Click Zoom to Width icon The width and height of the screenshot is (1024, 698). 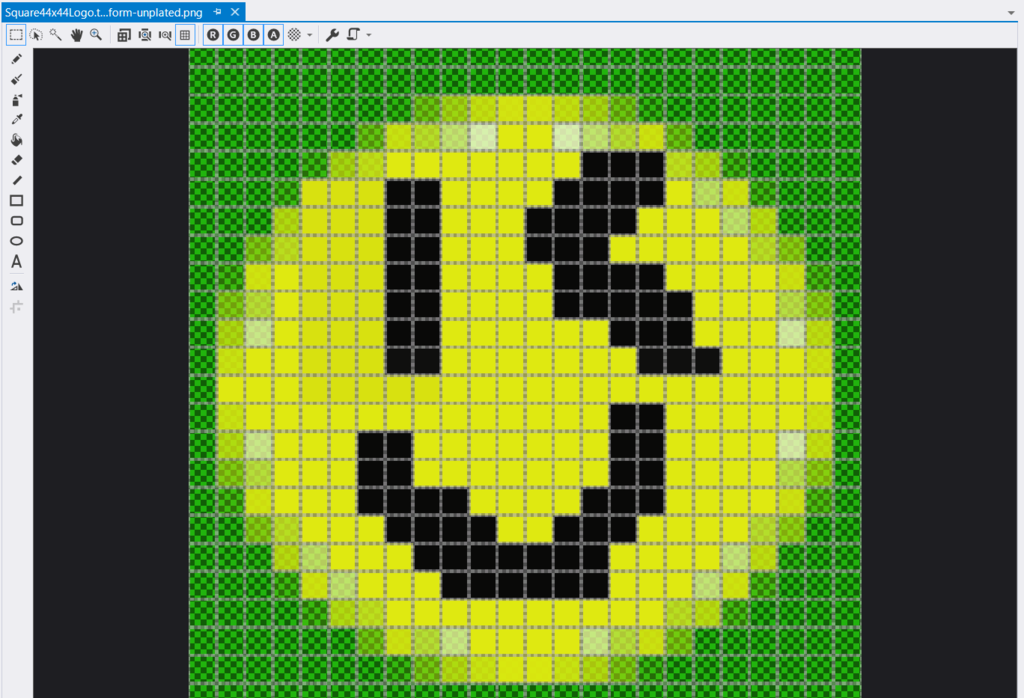pyautogui.click(x=165, y=35)
